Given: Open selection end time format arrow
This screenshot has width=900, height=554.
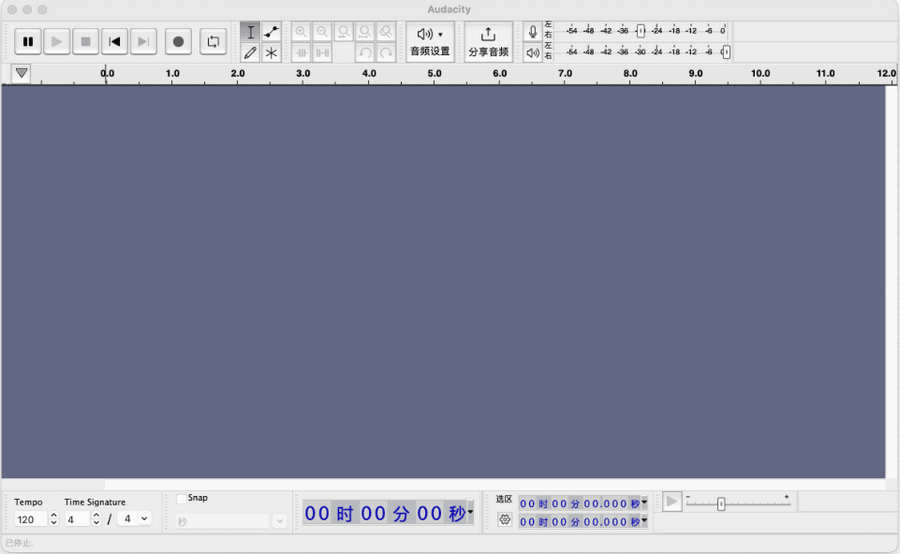Looking at the screenshot, I should pyautogui.click(x=644, y=521).
